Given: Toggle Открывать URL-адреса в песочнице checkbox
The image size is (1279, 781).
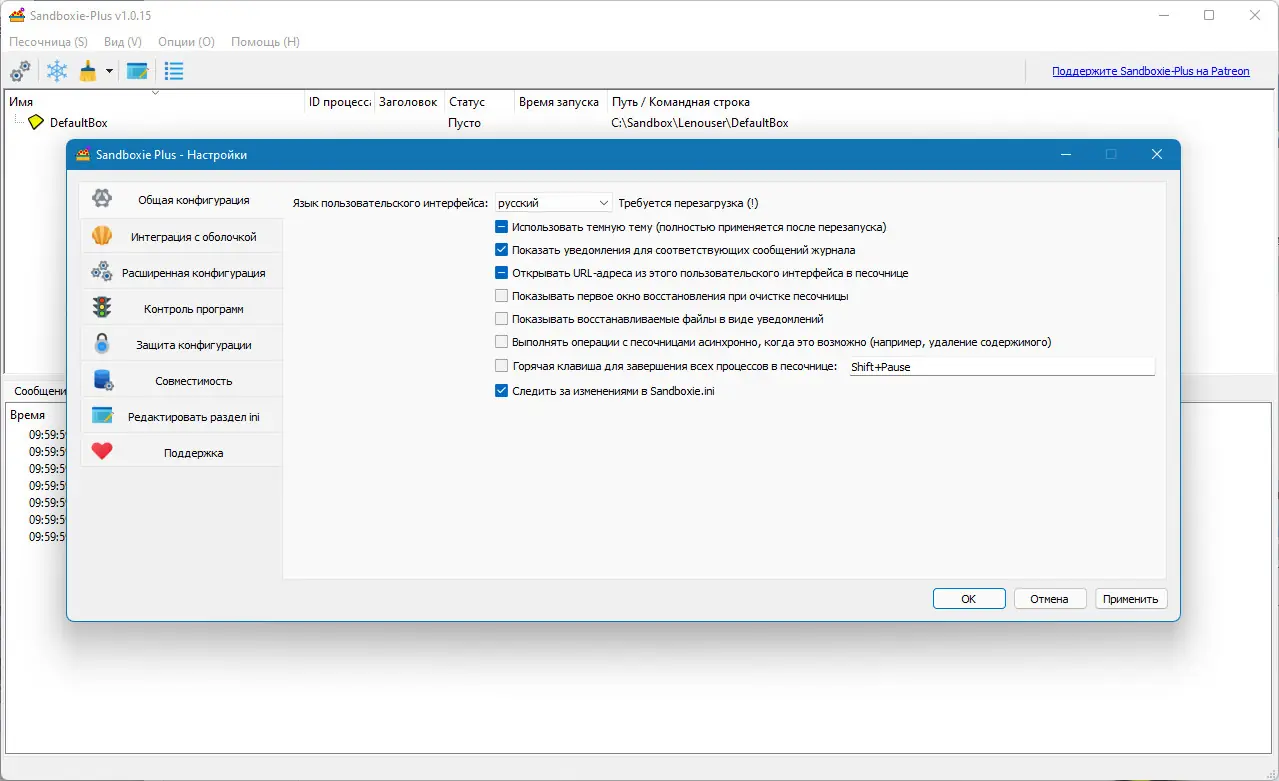Looking at the screenshot, I should pos(502,273).
